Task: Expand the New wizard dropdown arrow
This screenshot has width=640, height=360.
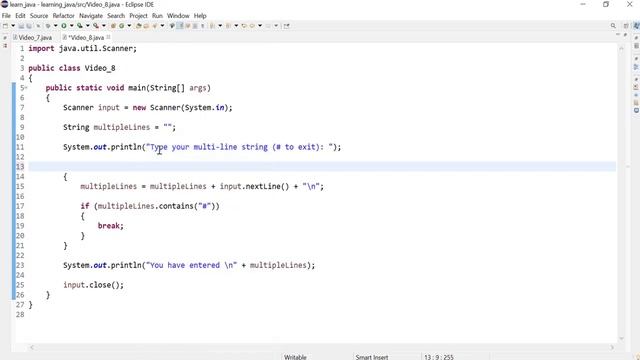Action: (13, 26)
